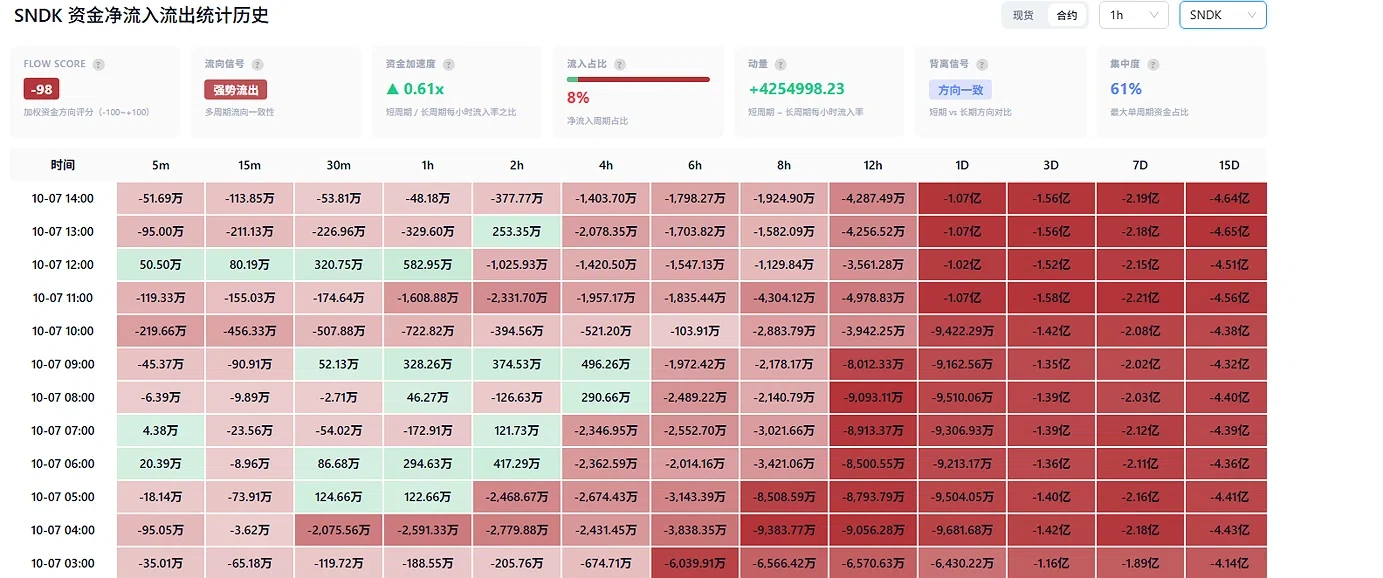This screenshot has width=1383, height=578.
Task: Open the 背离信号 help icon
Action: pyautogui.click(x=983, y=64)
